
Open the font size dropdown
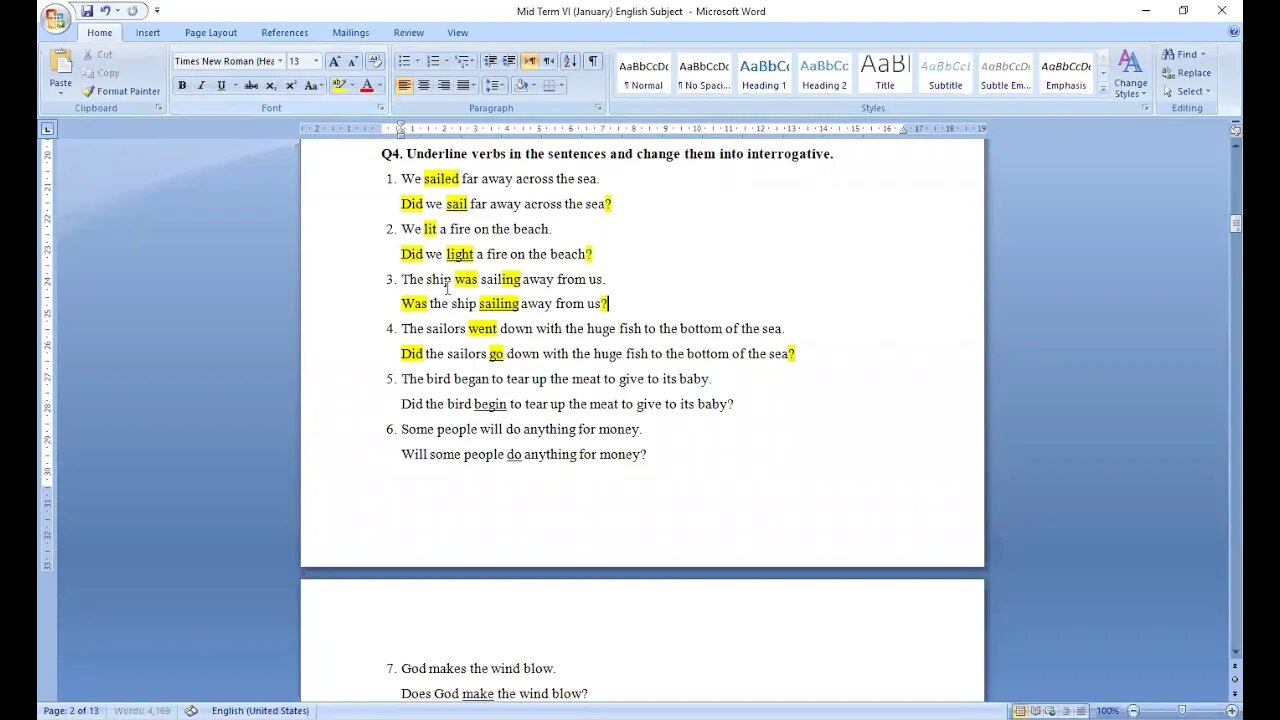[x=316, y=61]
